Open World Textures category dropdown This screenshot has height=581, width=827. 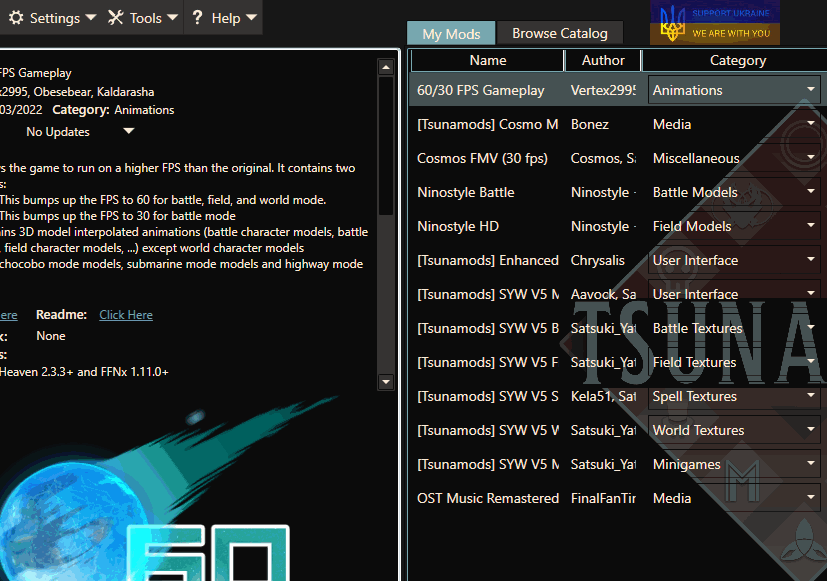(734, 430)
